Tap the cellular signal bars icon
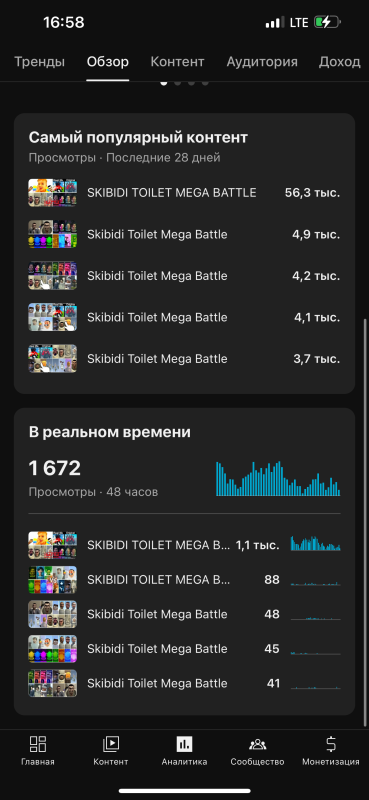Viewport: 369px width, 800px height. pos(276,22)
